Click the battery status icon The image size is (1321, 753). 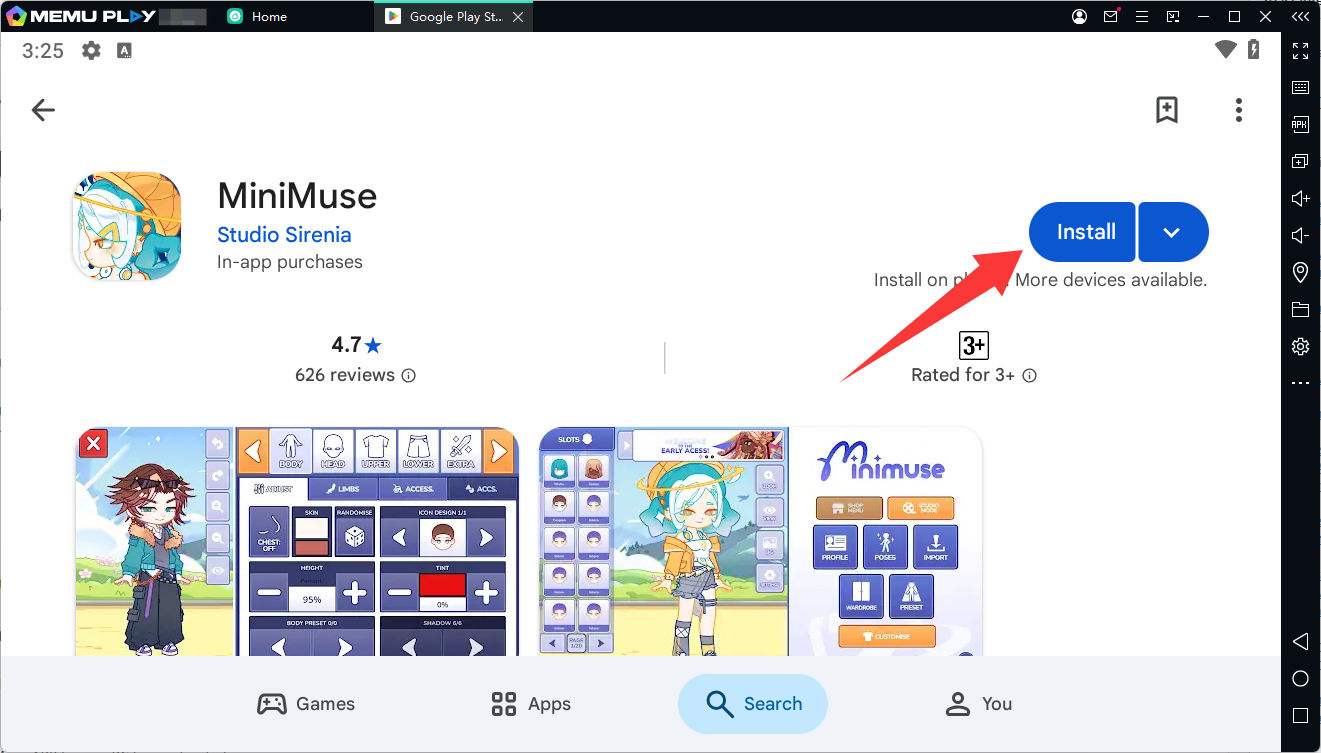(x=1255, y=50)
